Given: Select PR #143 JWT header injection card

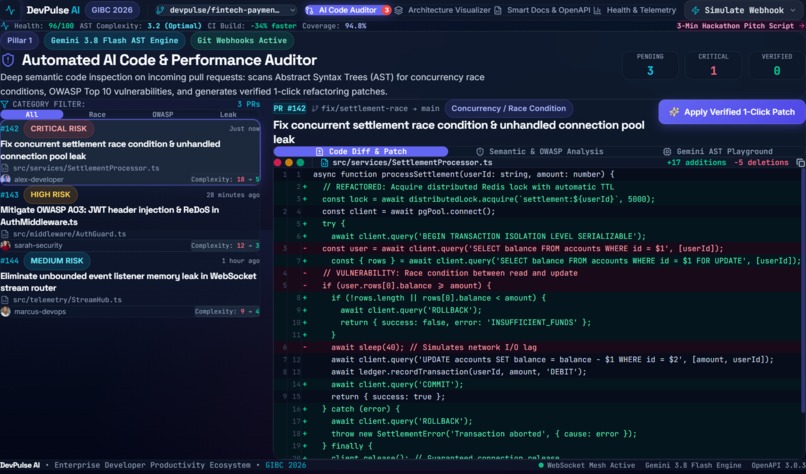Looking at the screenshot, I should pyautogui.click(x=130, y=219).
